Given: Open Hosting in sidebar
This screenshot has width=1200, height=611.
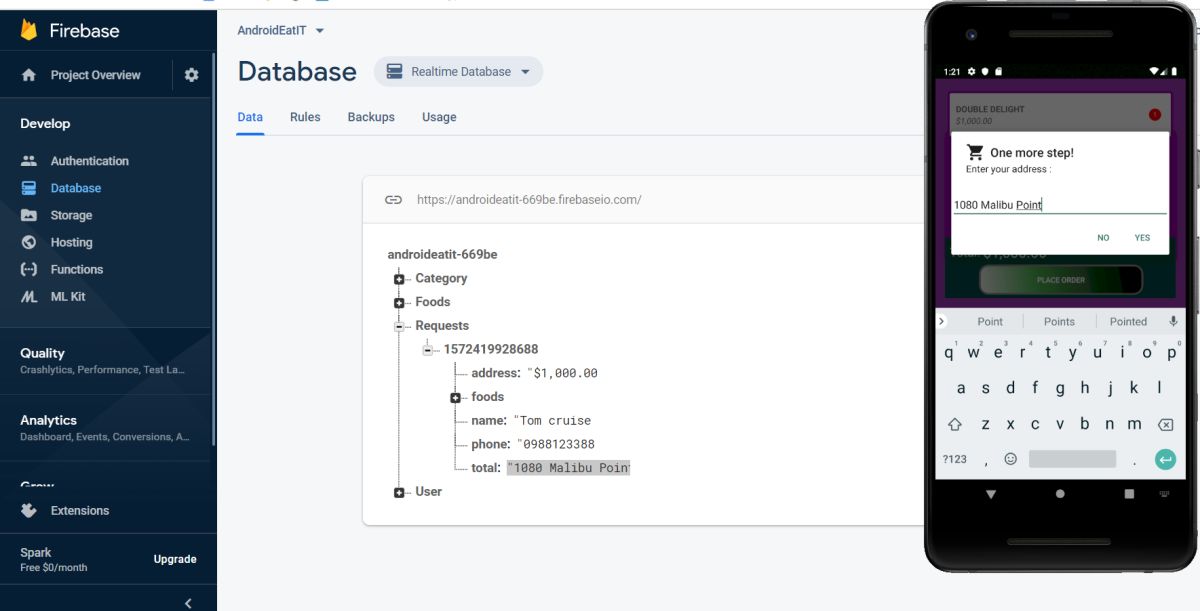Looking at the screenshot, I should tap(71, 242).
